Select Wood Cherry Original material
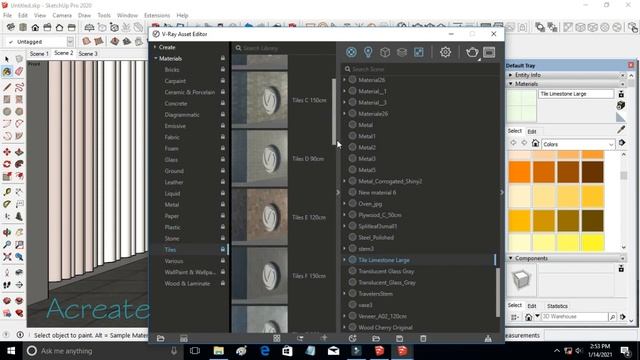Screen dimensions: 640x360 tap(385, 327)
